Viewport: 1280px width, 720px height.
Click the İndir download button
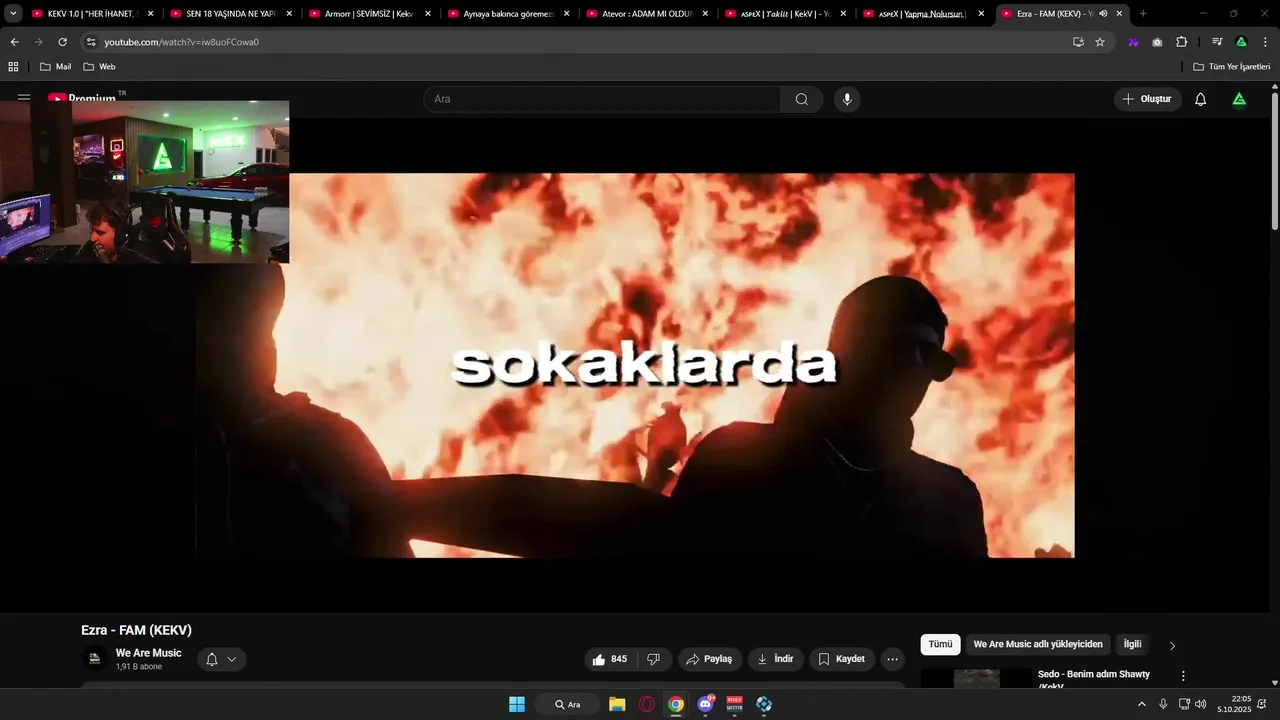[x=775, y=659]
